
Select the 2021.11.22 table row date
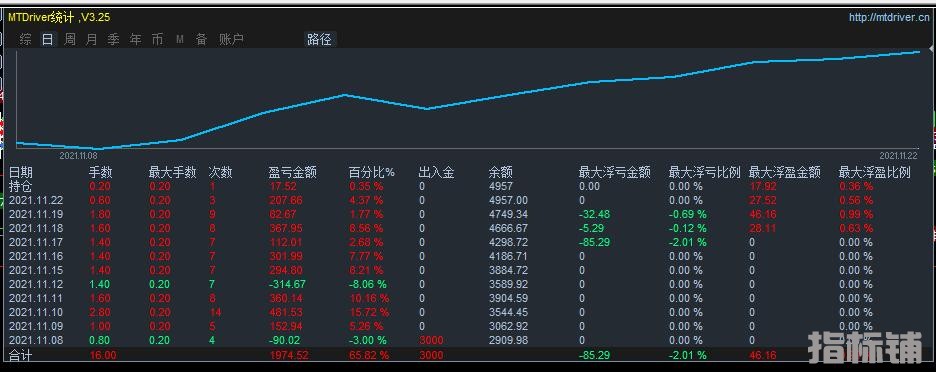[x=36, y=200]
